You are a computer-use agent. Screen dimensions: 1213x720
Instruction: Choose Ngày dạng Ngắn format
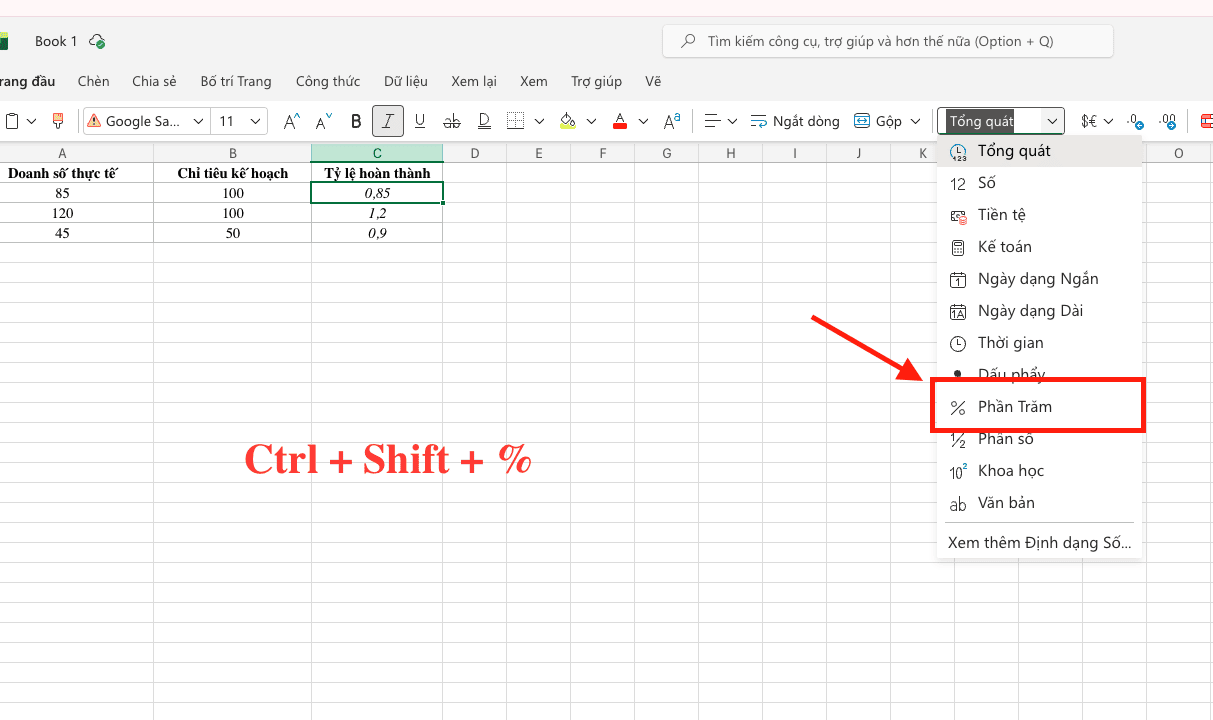click(x=1039, y=279)
